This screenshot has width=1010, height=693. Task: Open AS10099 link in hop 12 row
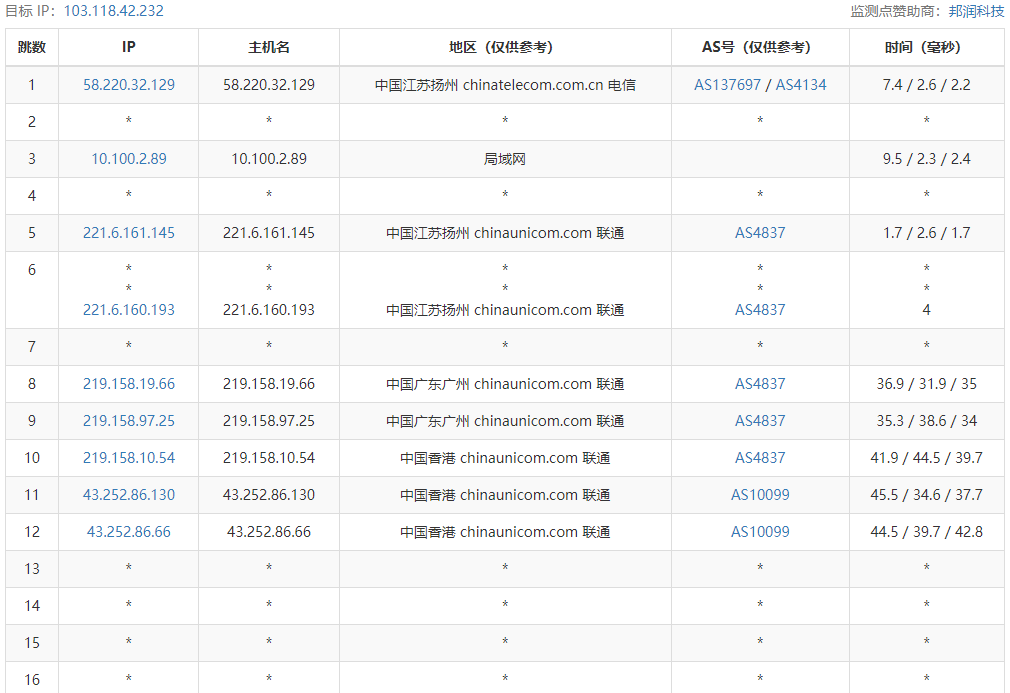click(760, 532)
